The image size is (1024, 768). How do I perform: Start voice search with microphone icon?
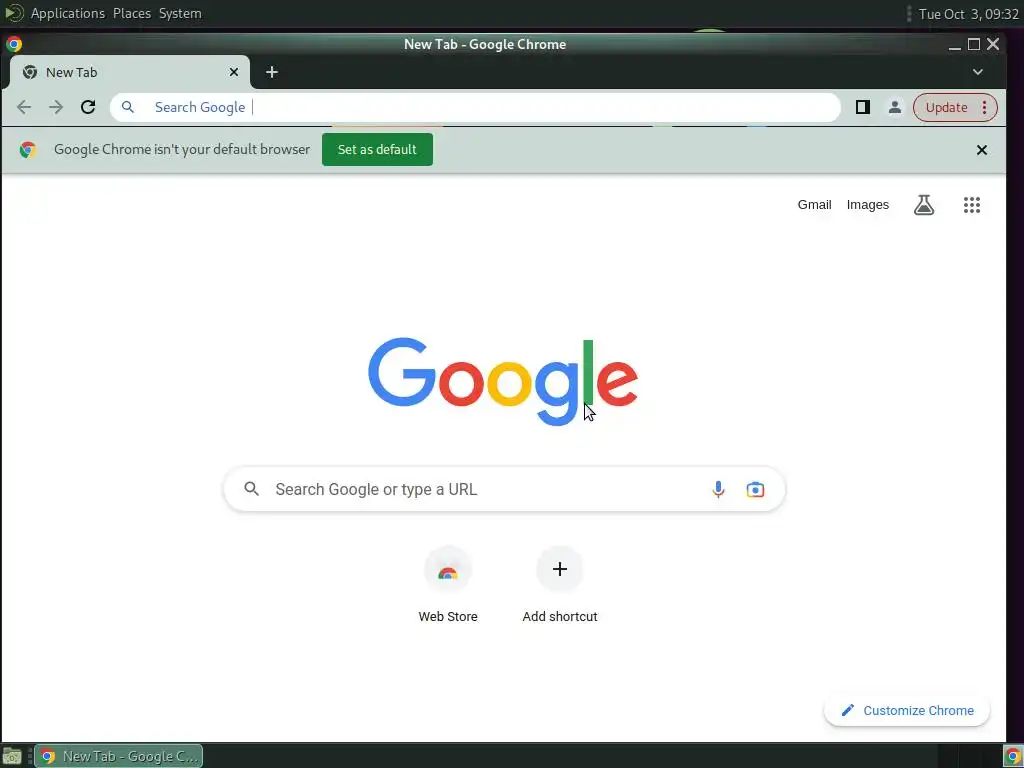pyautogui.click(x=718, y=489)
